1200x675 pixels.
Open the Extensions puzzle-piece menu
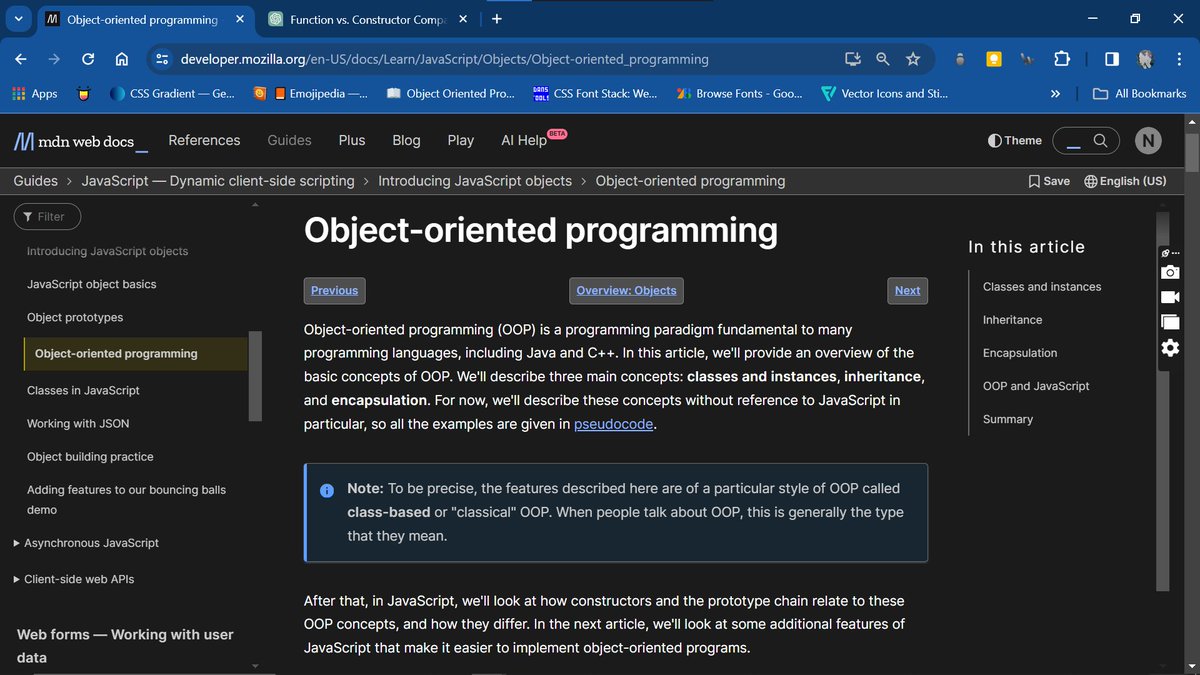click(1062, 59)
